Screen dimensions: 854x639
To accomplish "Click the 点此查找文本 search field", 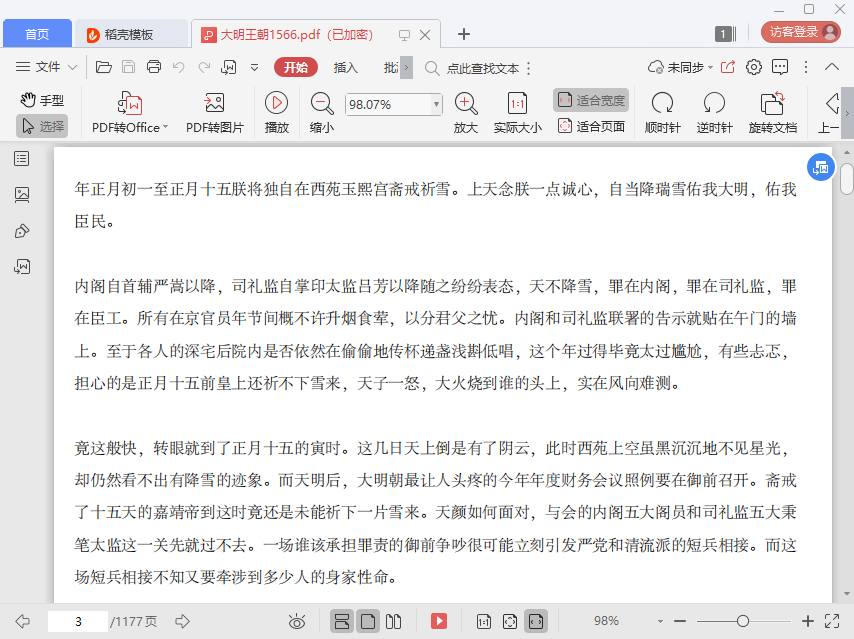I will (x=482, y=68).
